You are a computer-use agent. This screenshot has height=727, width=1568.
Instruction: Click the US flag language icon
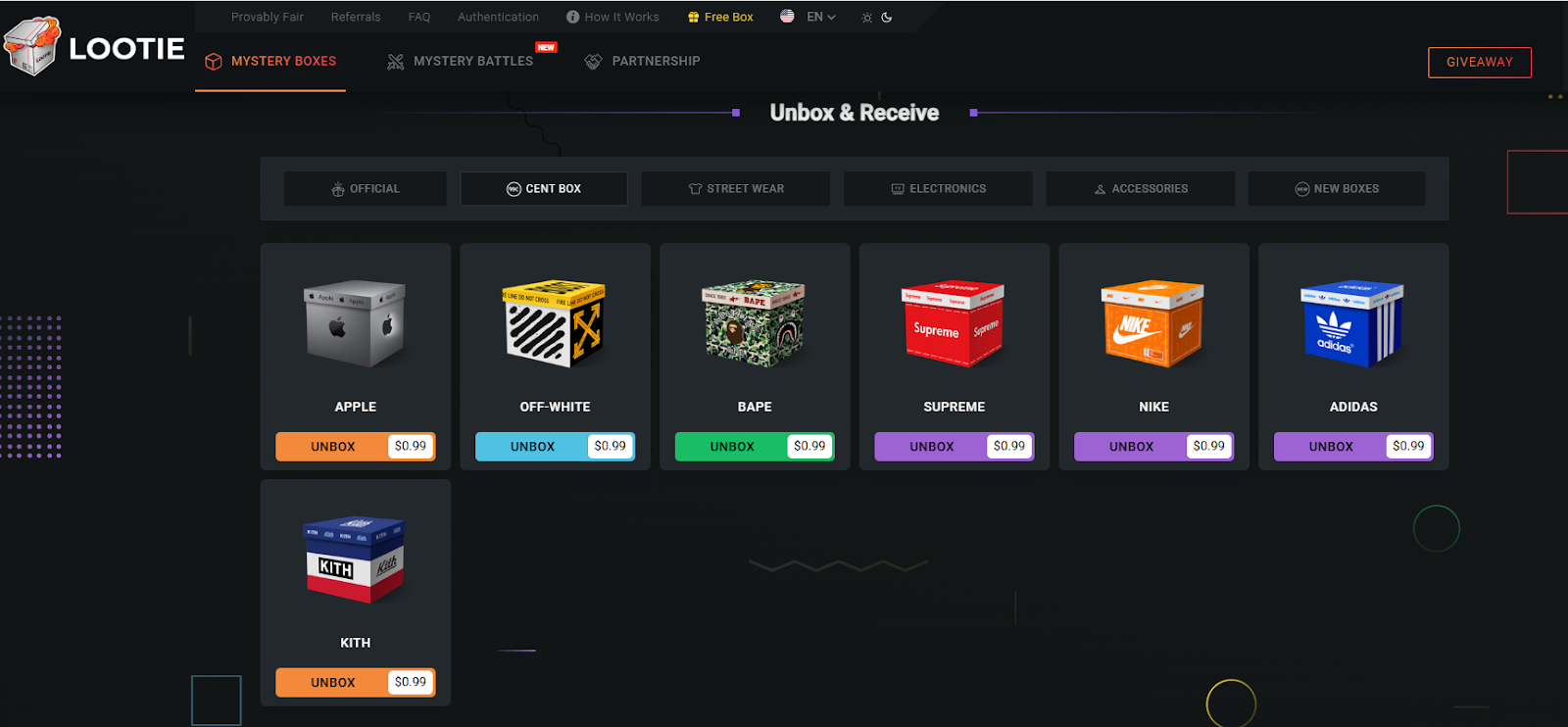coord(787,16)
